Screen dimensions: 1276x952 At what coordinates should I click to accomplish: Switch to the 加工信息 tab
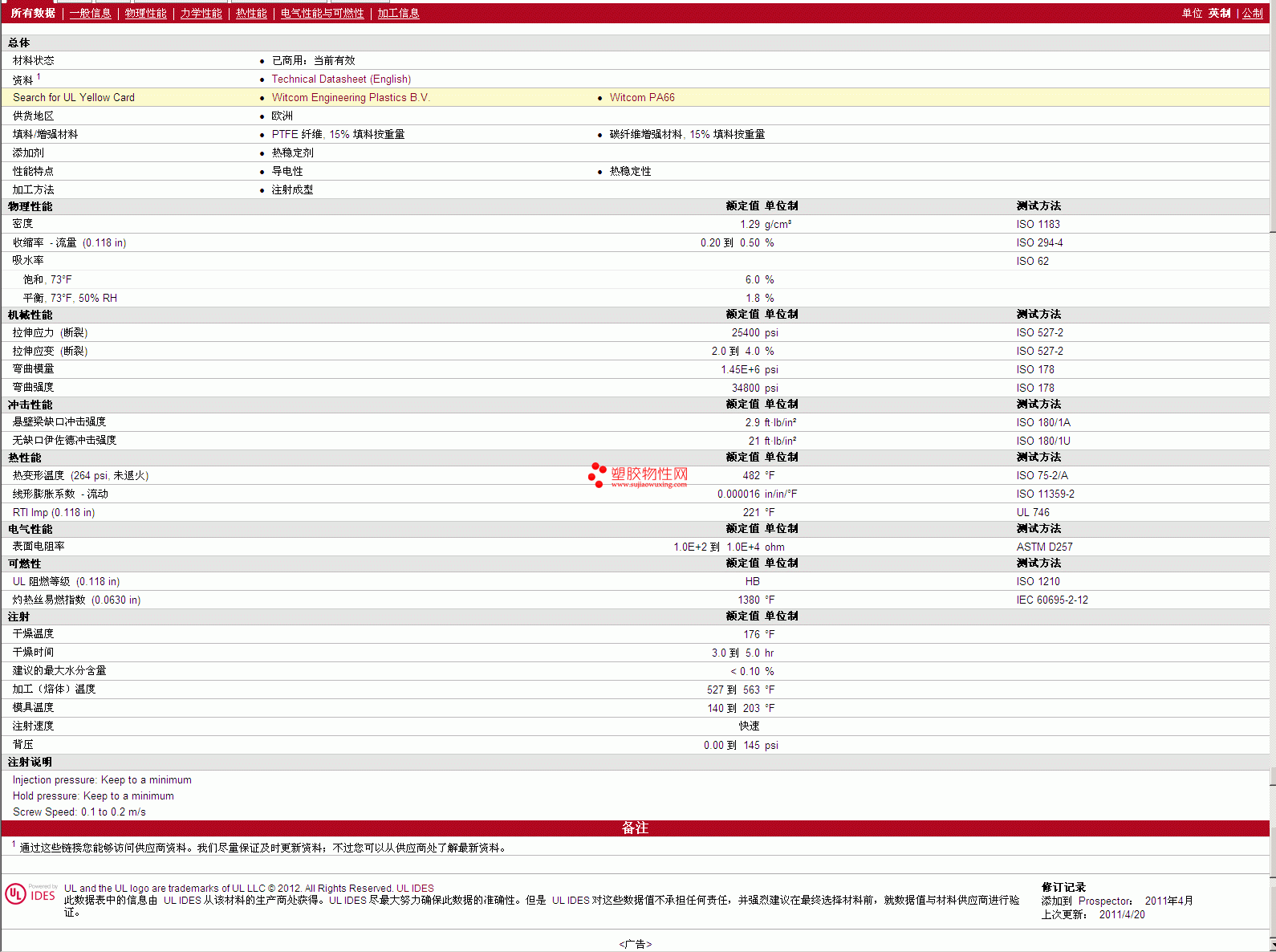(398, 13)
